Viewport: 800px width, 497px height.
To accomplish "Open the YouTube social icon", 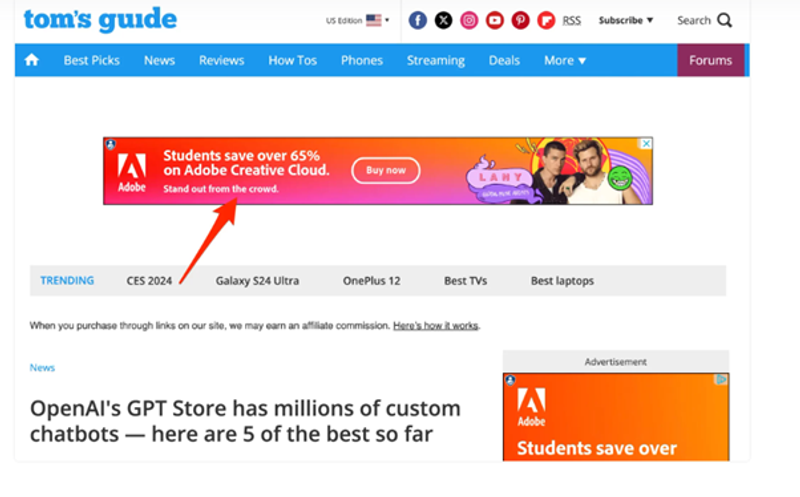I will tap(494, 20).
